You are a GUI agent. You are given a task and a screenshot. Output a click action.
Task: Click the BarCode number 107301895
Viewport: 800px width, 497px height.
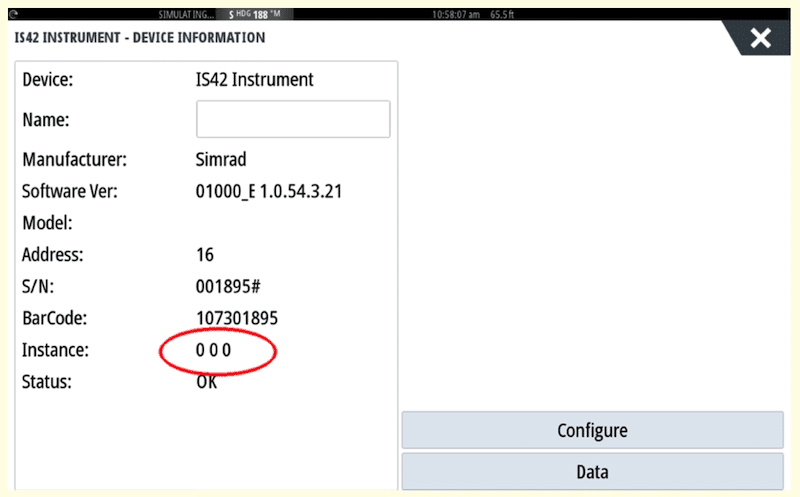(236, 319)
